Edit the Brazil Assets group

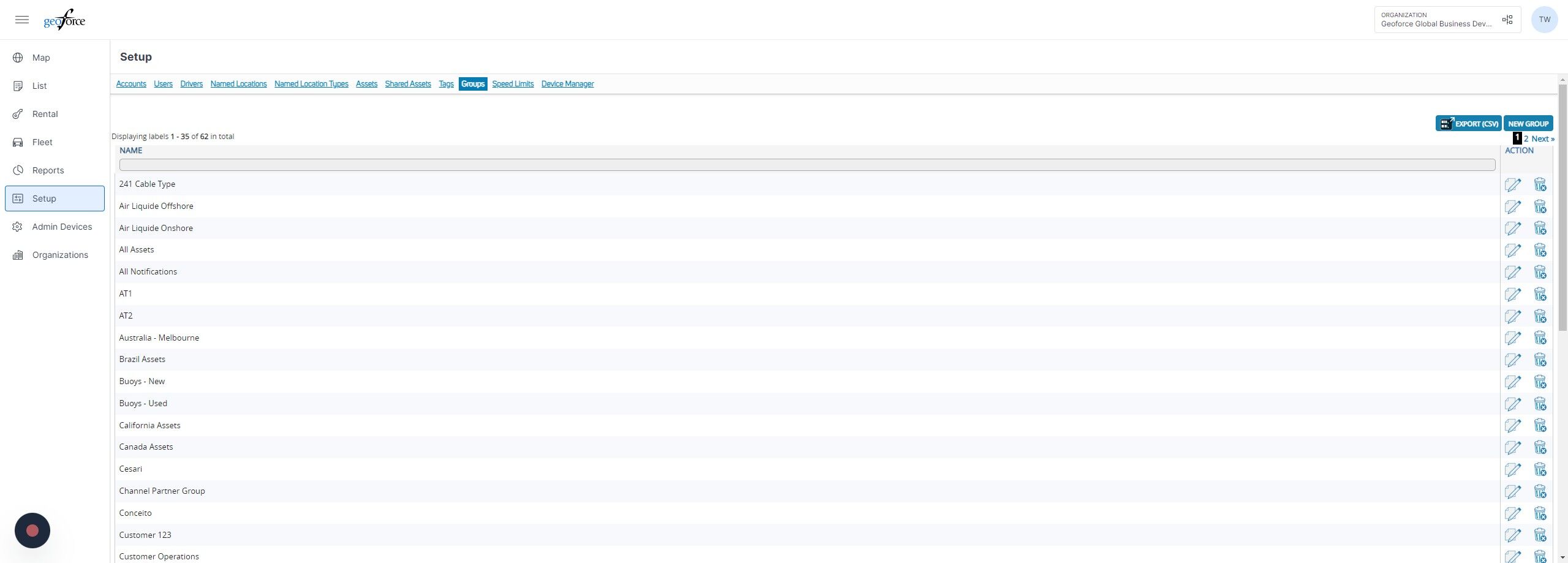[1513, 360]
